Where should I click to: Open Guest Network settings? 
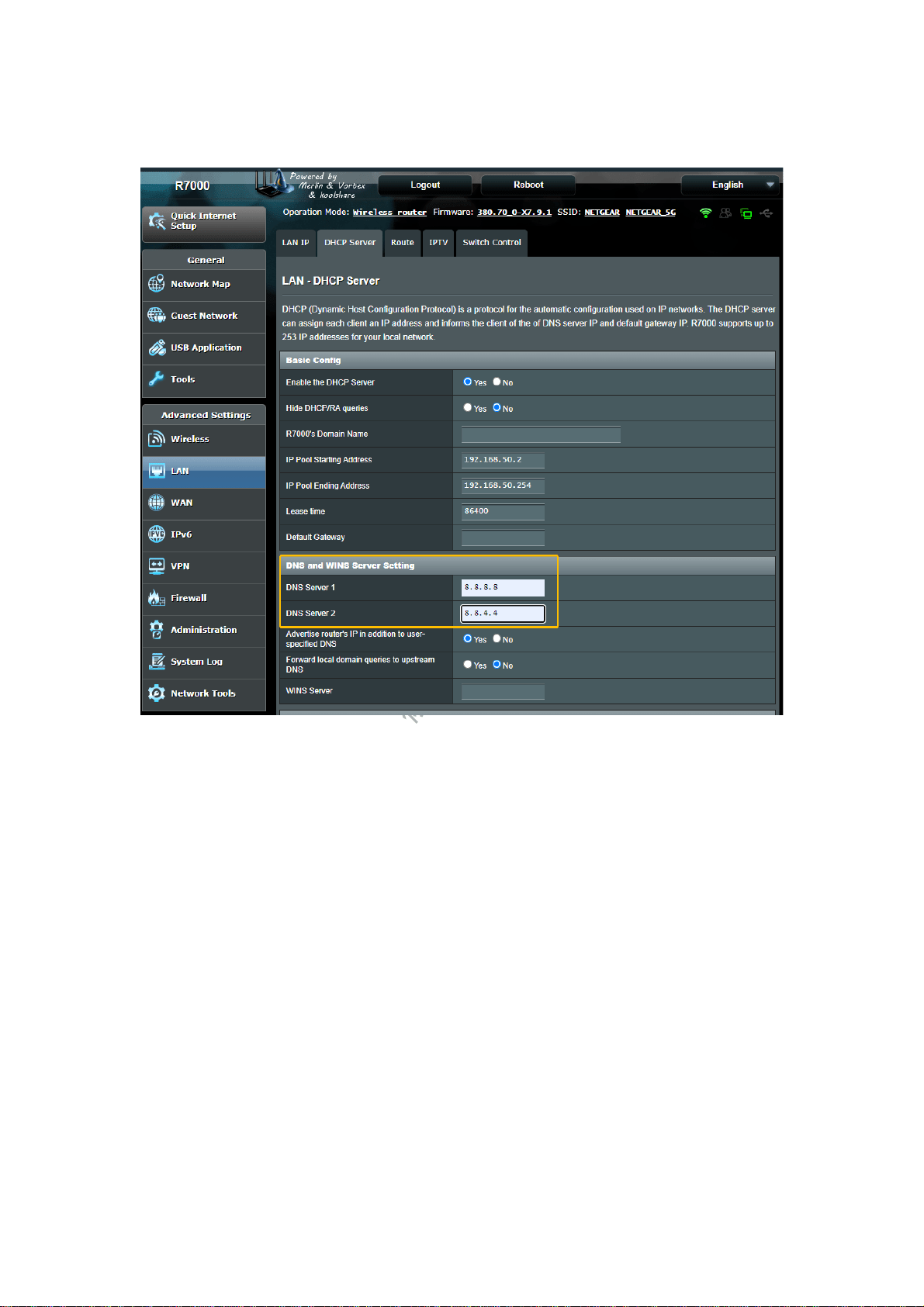tap(203, 316)
